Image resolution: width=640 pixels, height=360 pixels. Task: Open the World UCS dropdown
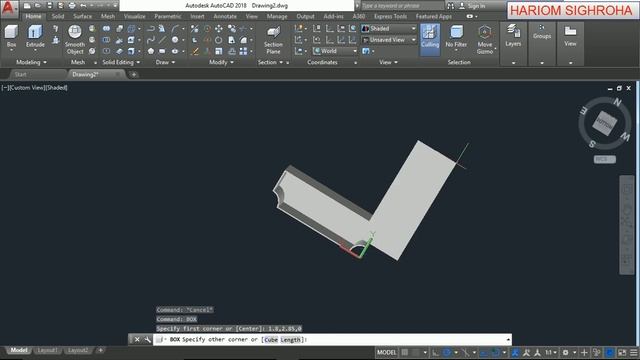coord(335,51)
